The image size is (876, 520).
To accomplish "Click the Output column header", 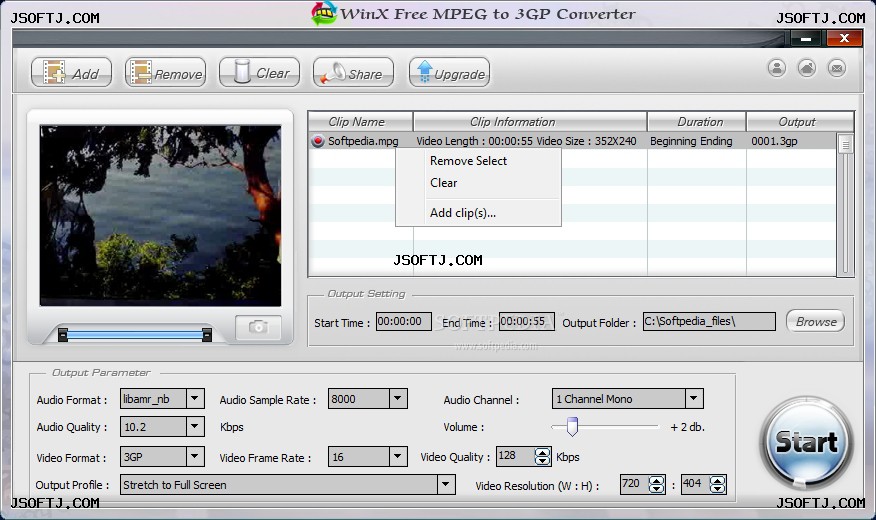I will (x=799, y=122).
